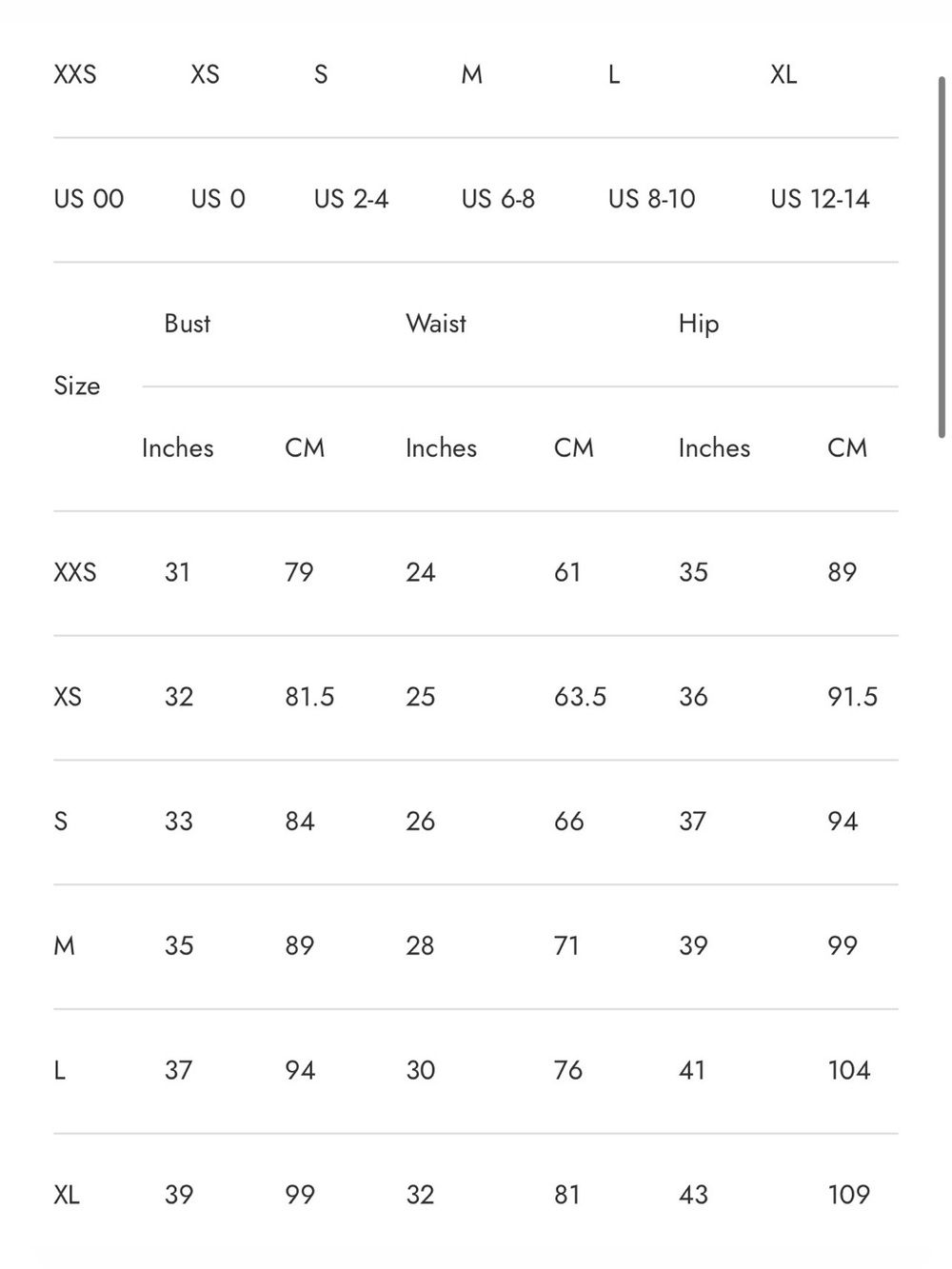Viewport: 952px width, 1269px height.
Task: Select the 104 hip CM value
Action: pos(849,1070)
